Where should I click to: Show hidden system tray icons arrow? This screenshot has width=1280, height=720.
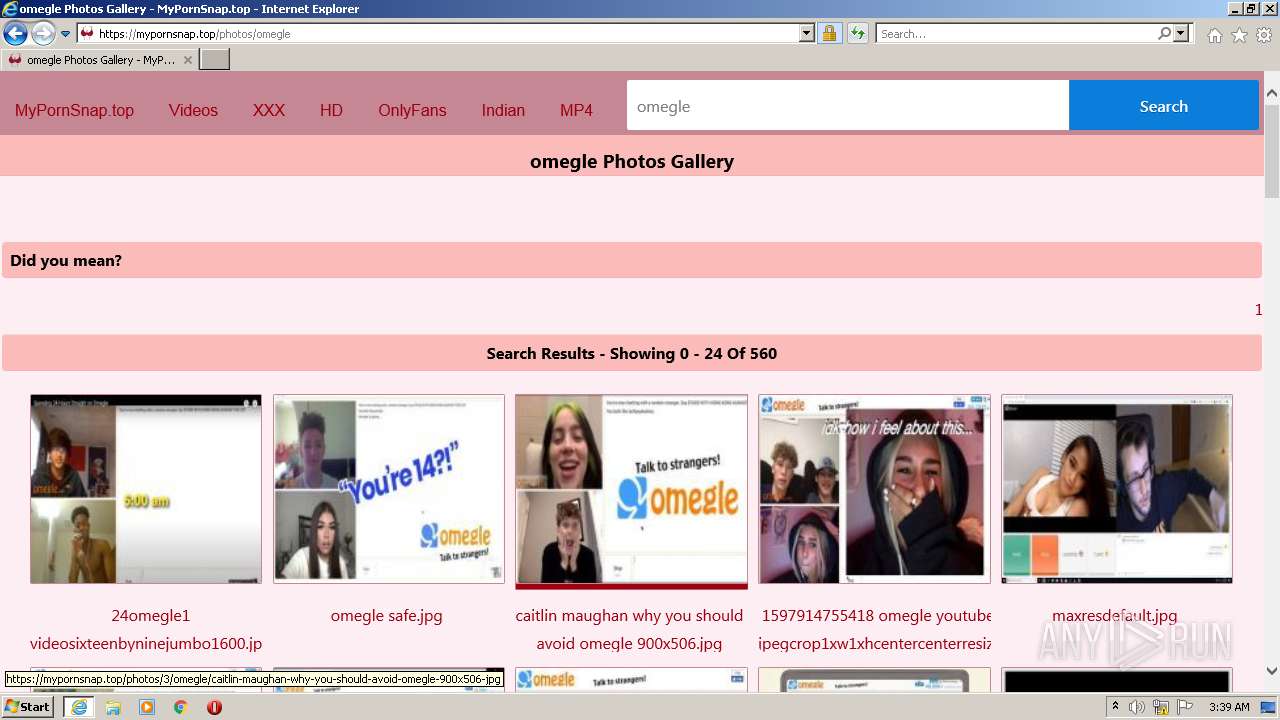[1116, 707]
